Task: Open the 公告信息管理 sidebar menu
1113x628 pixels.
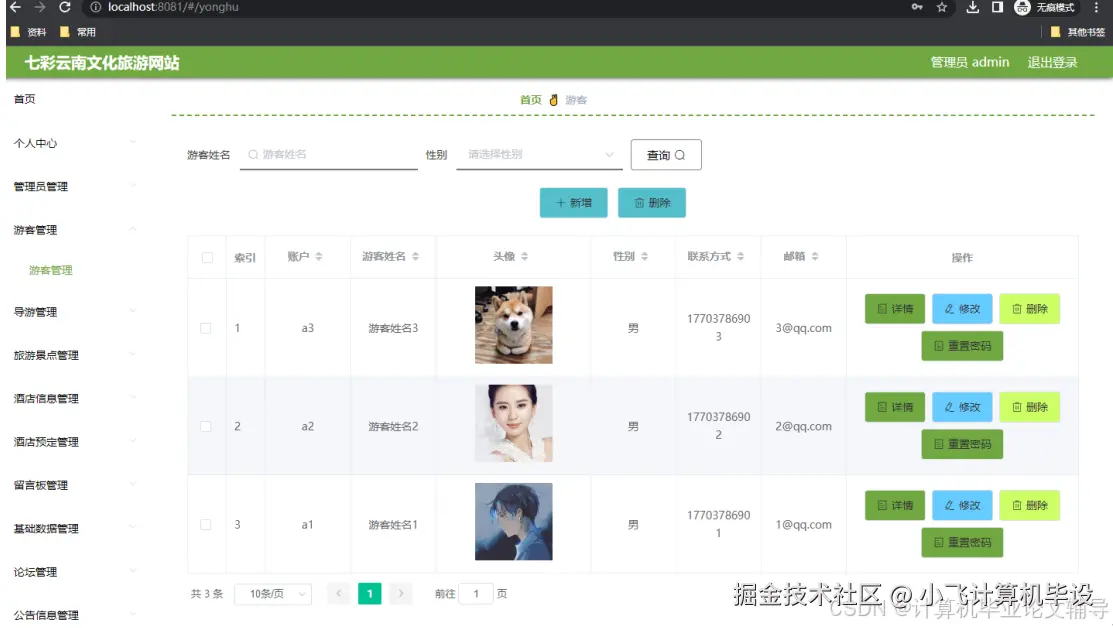Action: tap(74, 615)
